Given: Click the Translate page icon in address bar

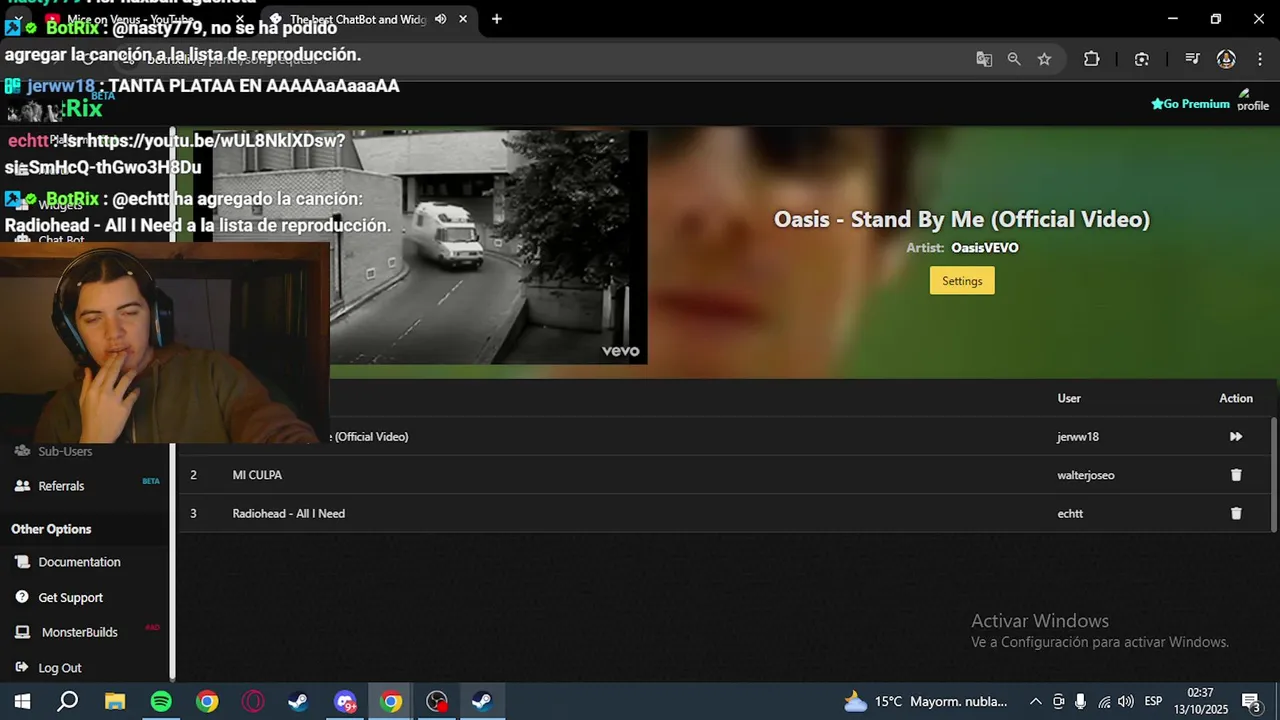Looking at the screenshot, I should pyautogui.click(x=984, y=59).
